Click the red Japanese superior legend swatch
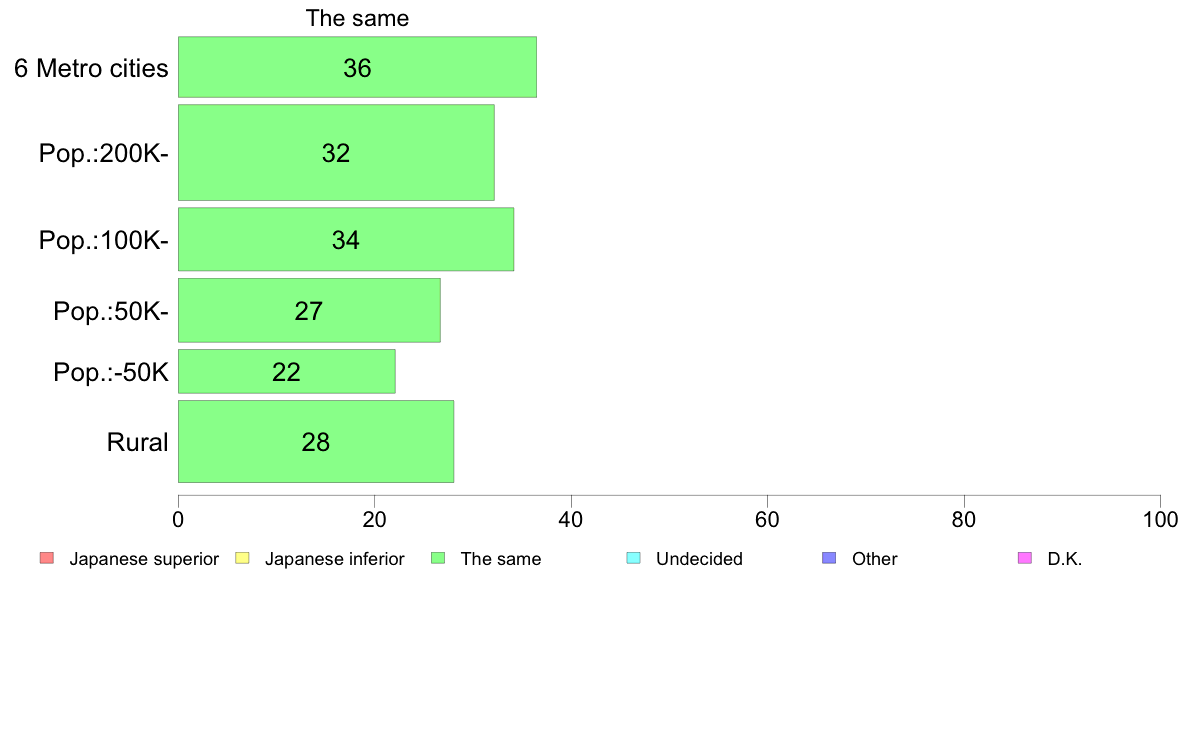 click(46, 559)
